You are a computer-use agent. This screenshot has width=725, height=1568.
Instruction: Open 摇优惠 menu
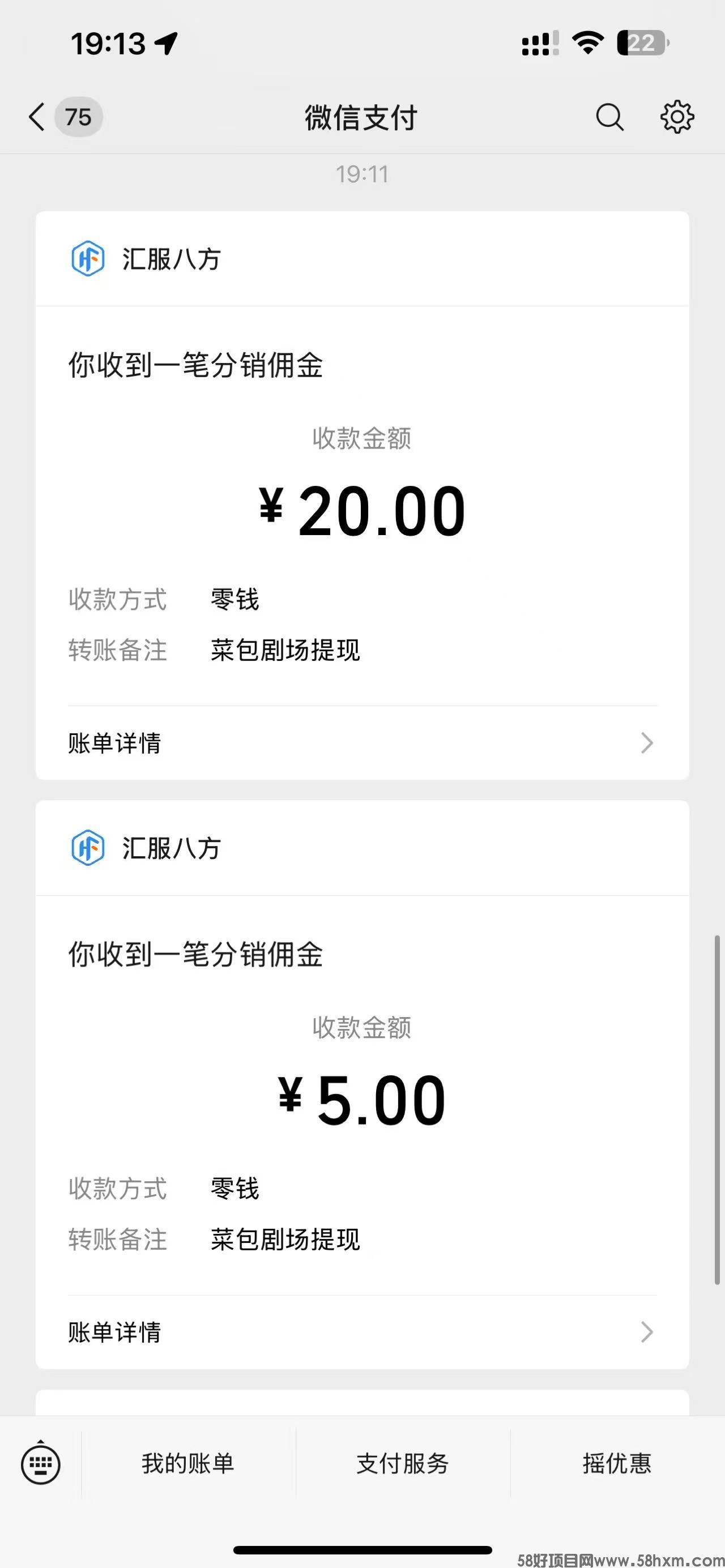coord(617,1464)
